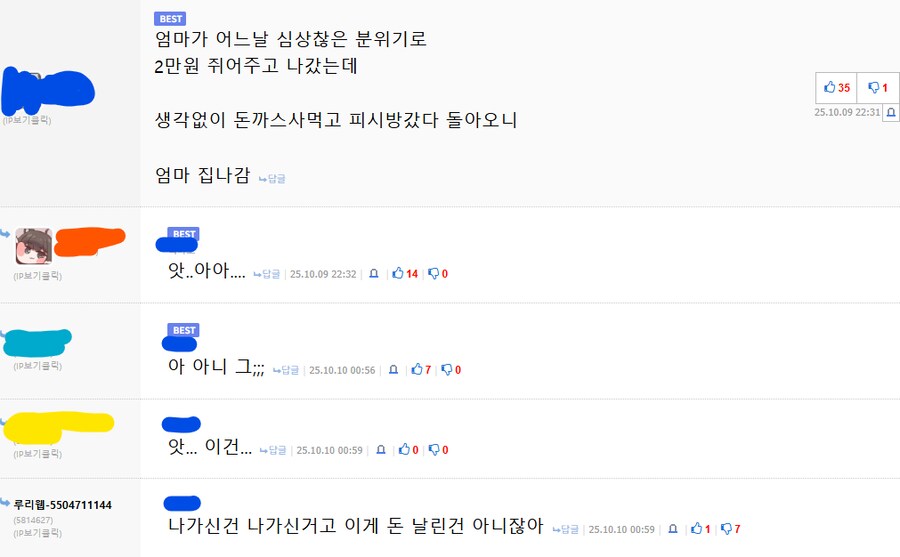Open profile of 루리웹-5504711144
This screenshot has height=557, width=900.
[x=62, y=505]
